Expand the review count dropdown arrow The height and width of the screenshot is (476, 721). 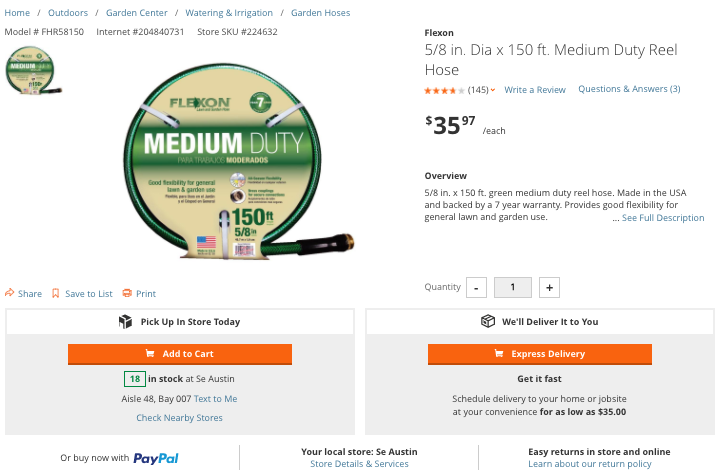click(493, 91)
